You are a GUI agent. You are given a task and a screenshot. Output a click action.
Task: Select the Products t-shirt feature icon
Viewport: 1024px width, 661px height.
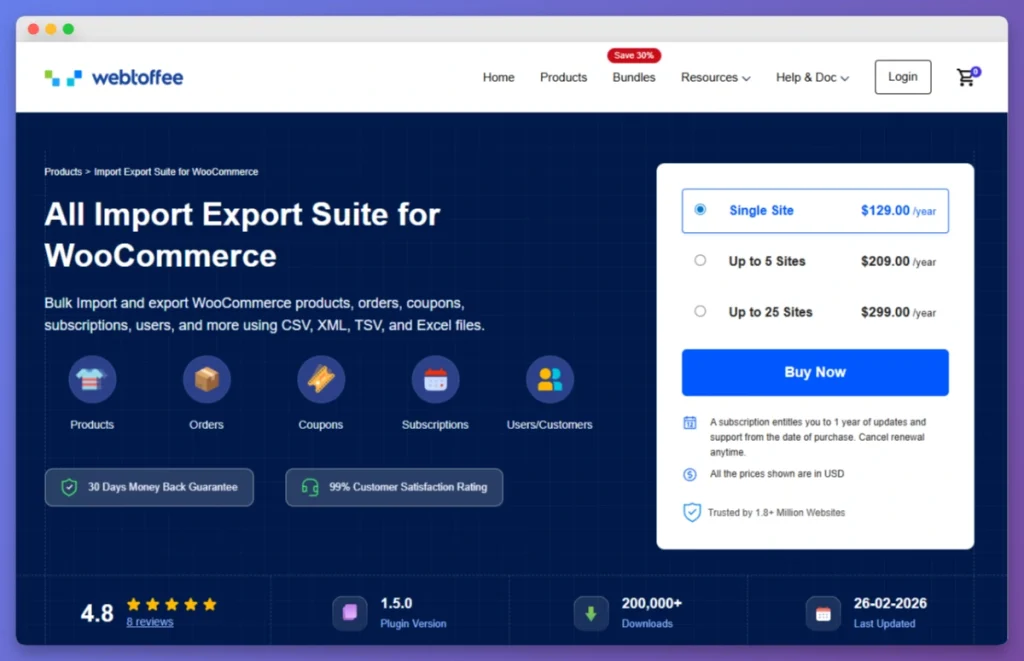(x=92, y=380)
